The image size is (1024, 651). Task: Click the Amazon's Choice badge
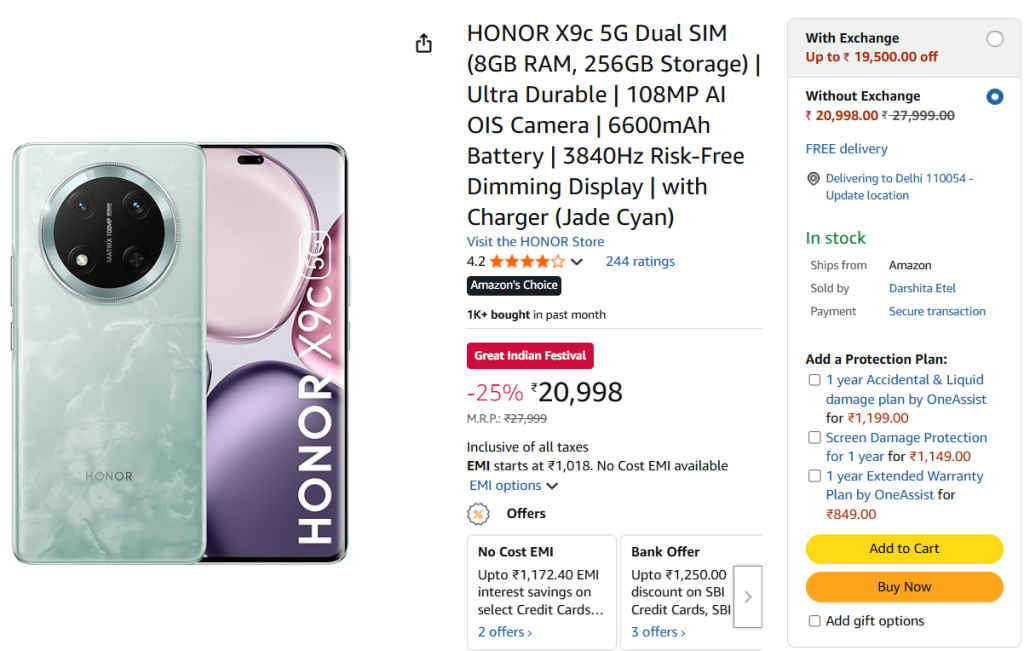tap(513, 285)
